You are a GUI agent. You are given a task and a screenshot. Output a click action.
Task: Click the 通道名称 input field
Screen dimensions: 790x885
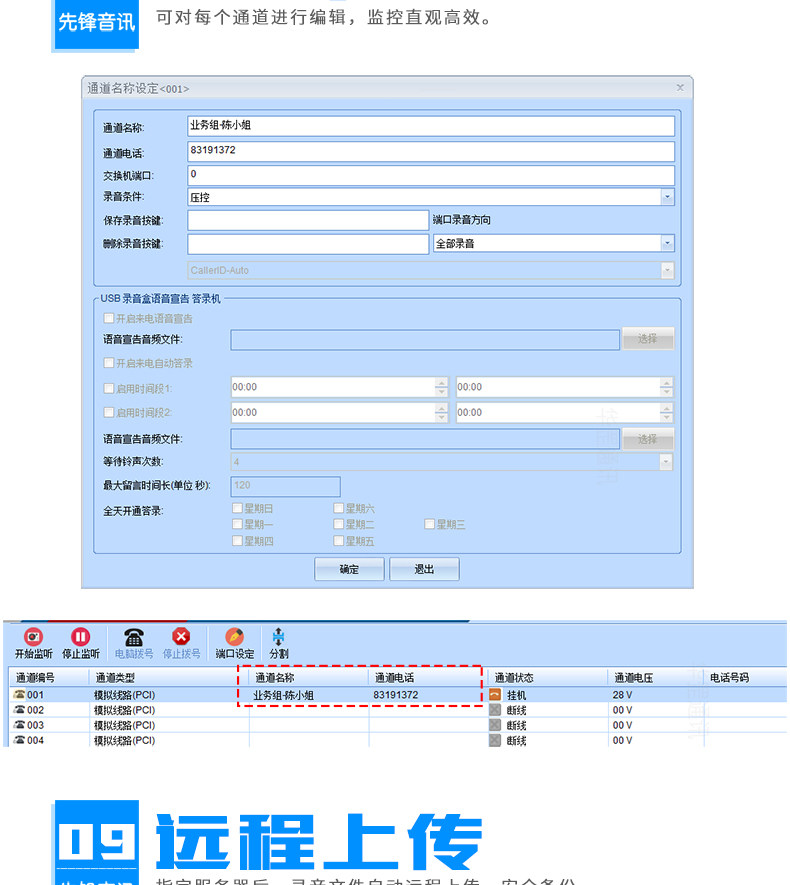[431, 126]
